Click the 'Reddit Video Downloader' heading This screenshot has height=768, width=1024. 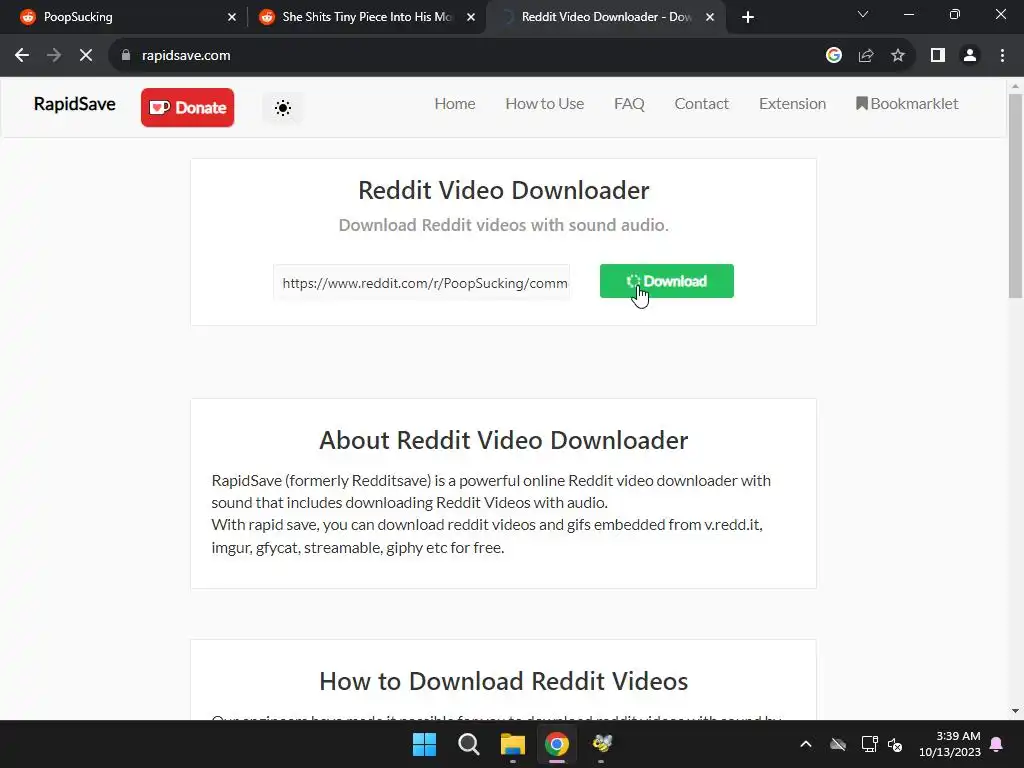point(504,190)
